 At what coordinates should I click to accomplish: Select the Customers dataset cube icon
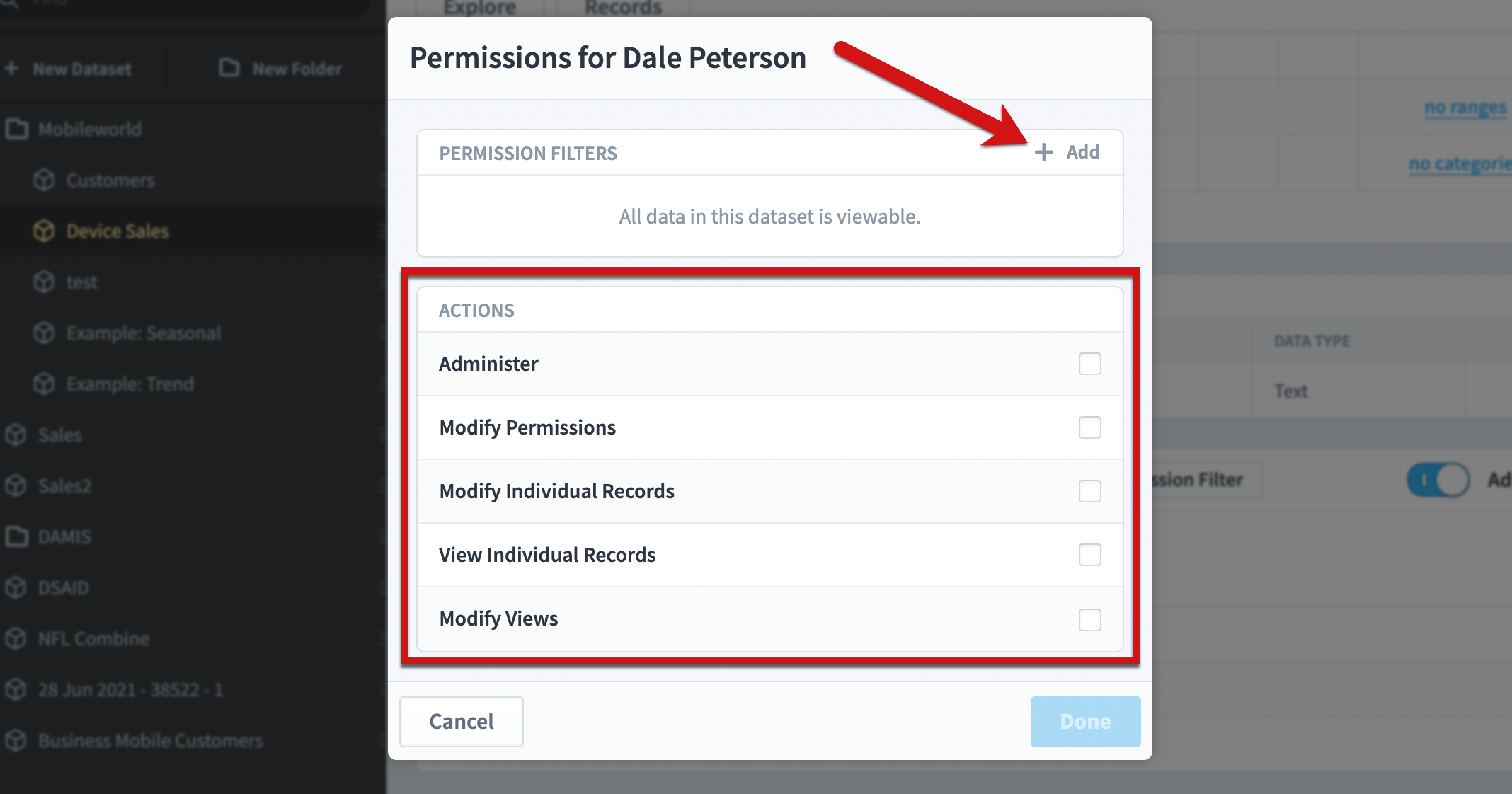click(x=44, y=180)
